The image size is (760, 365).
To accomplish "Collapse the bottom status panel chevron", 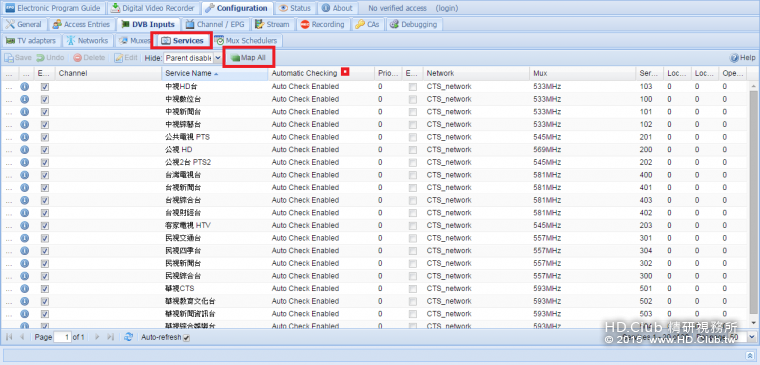I will (751, 356).
